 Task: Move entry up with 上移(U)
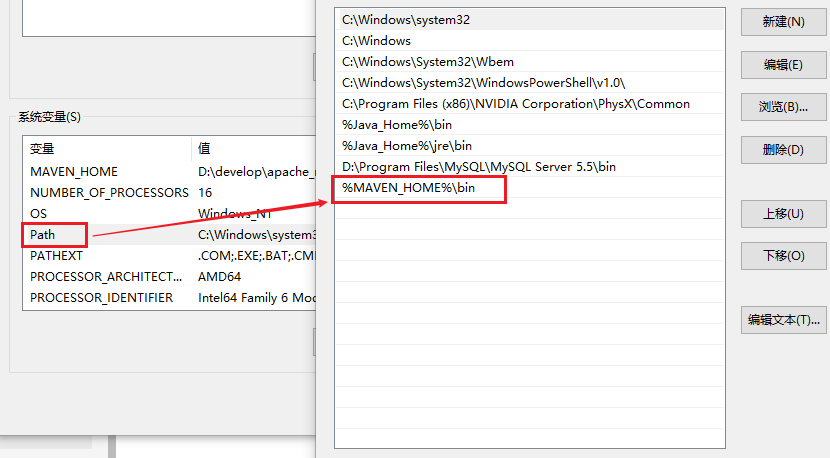783,214
